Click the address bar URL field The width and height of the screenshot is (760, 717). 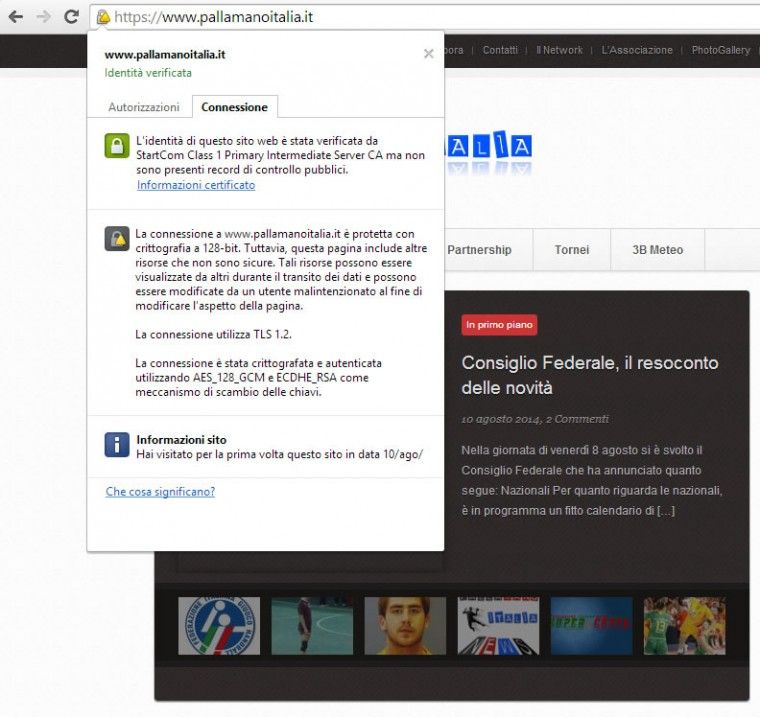(425, 17)
